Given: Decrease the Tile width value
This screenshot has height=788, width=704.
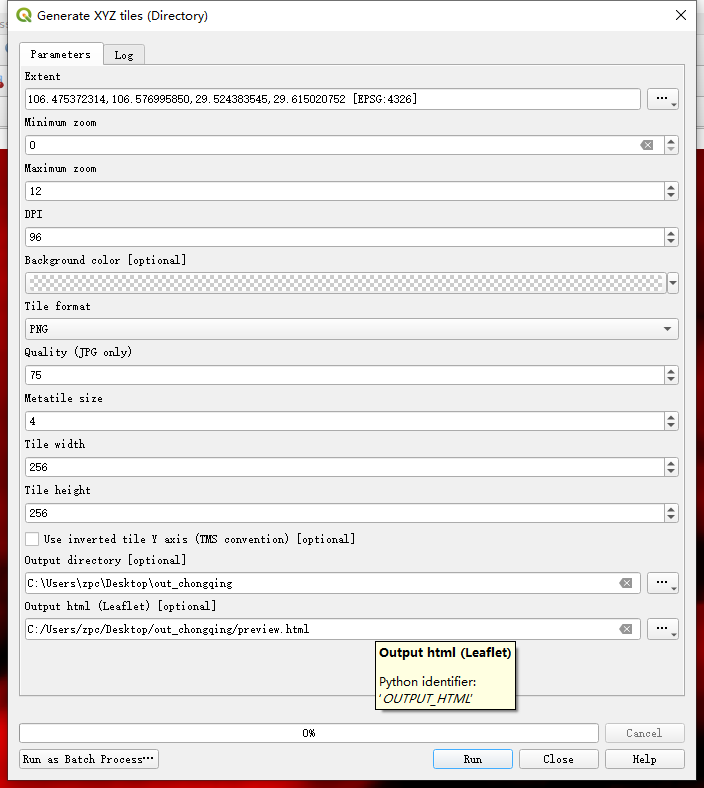Looking at the screenshot, I should point(671,471).
